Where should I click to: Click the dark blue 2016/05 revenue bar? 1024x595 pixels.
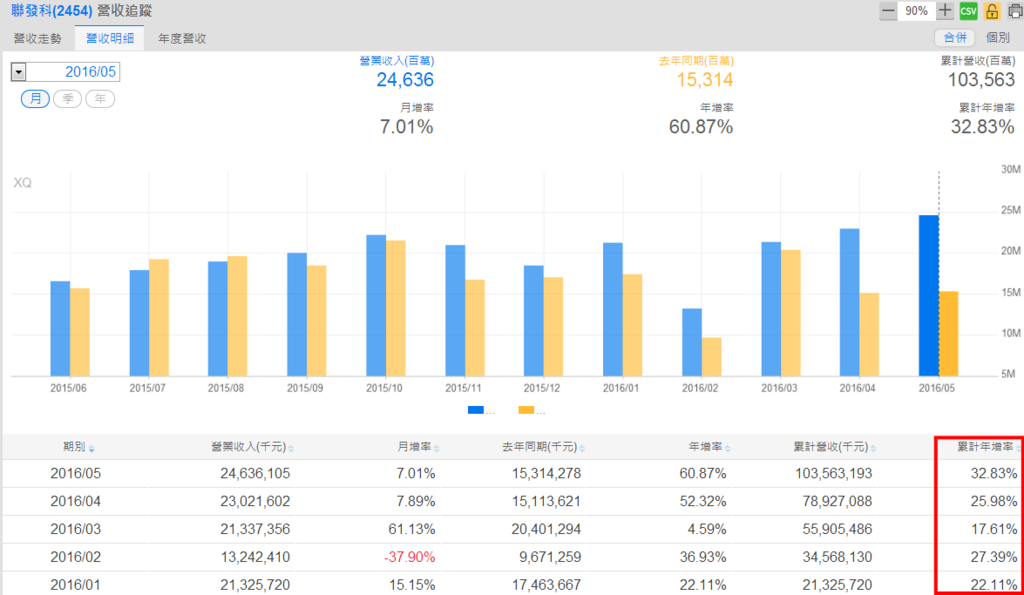(x=929, y=296)
